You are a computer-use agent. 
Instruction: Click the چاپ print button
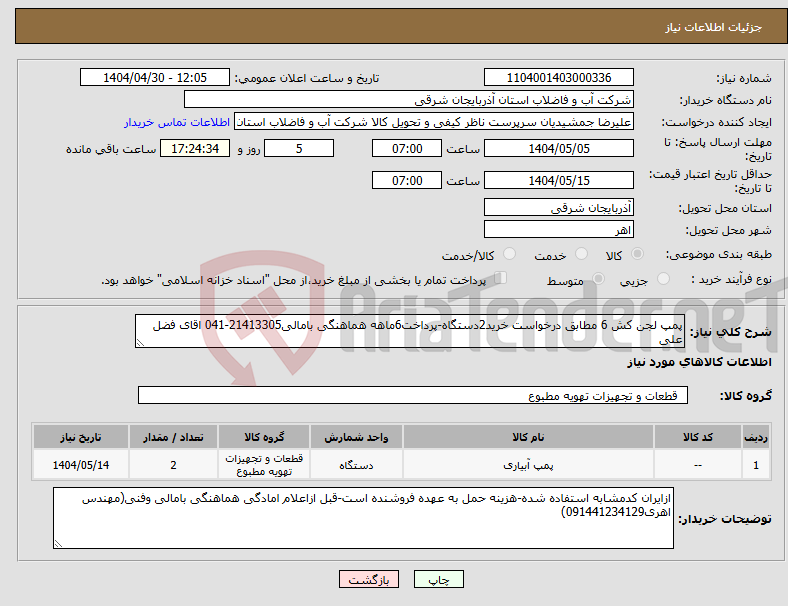438,579
